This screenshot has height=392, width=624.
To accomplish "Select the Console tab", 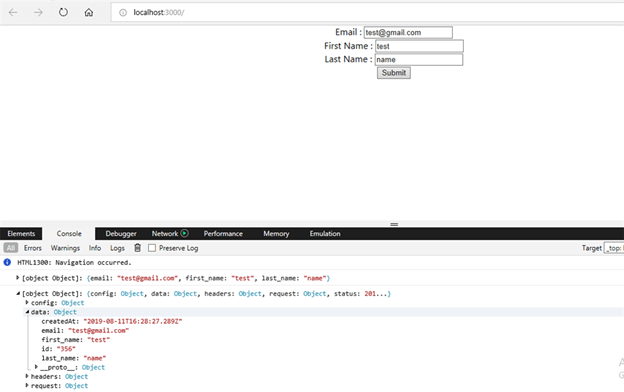I will [69, 234].
